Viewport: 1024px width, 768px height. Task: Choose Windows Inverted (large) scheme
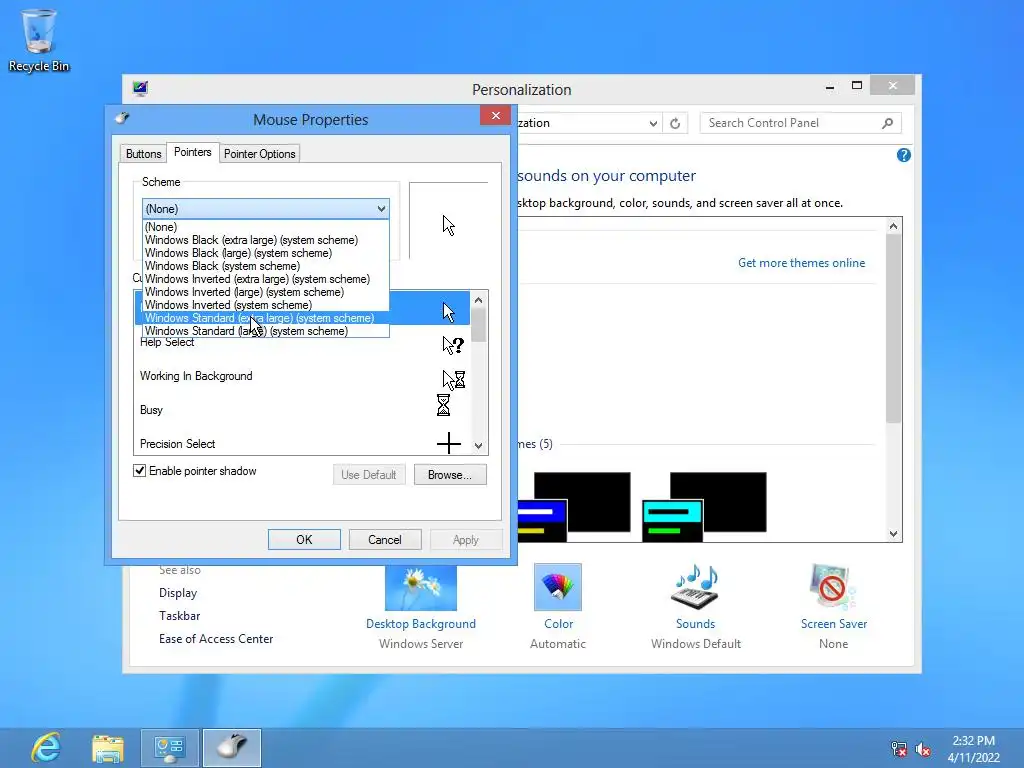tap(265, 292)
